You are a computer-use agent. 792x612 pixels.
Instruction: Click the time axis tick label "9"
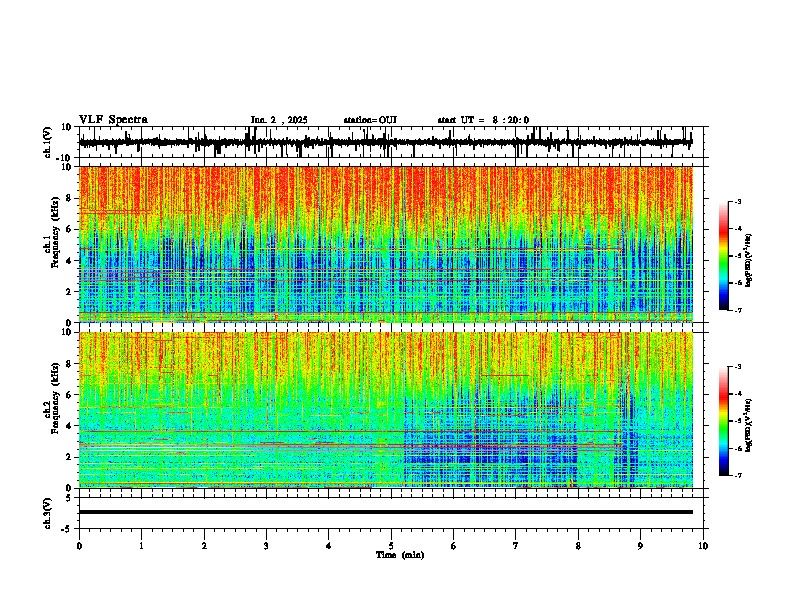[640, 546]
